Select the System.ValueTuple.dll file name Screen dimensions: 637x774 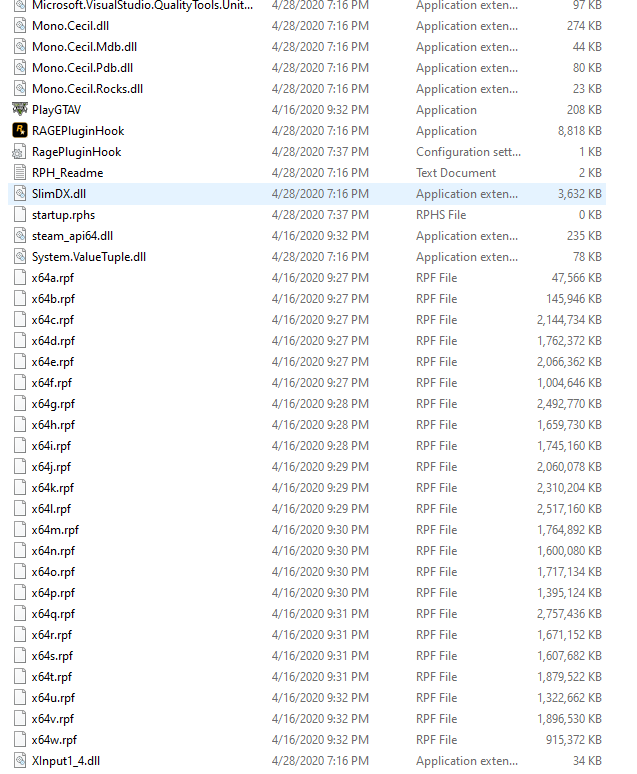pyautogui.click(x=89, y=257)
